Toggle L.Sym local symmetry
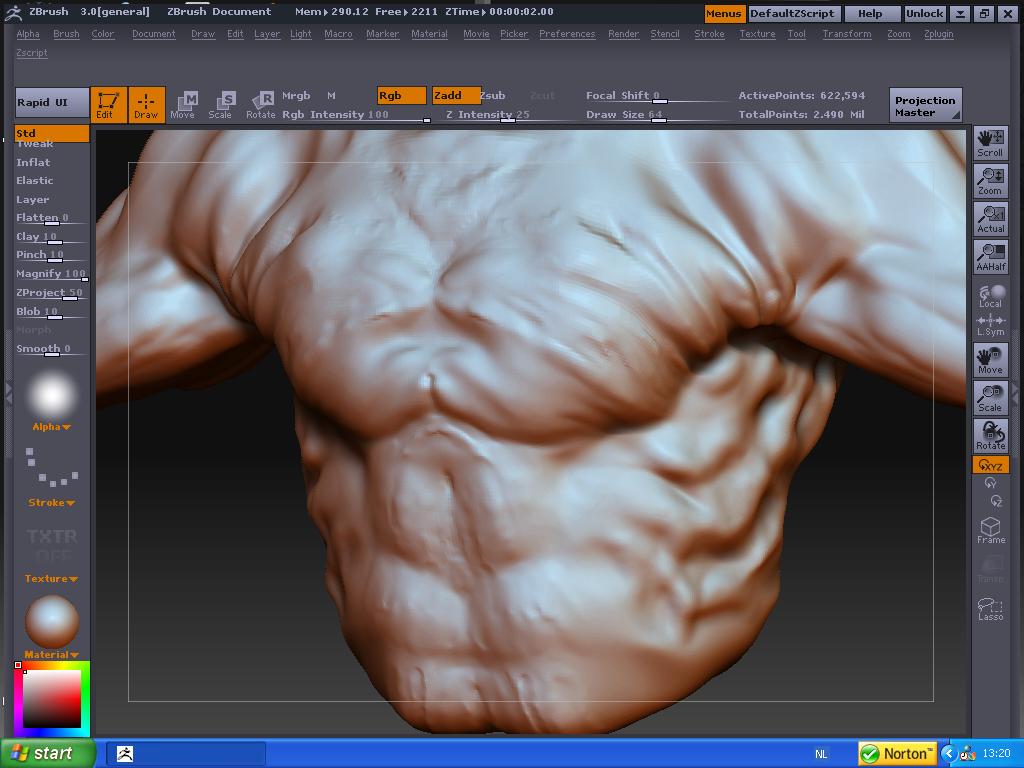This screenshot has height=768, width=1024. pyautogui.click(x=991, y=325)
